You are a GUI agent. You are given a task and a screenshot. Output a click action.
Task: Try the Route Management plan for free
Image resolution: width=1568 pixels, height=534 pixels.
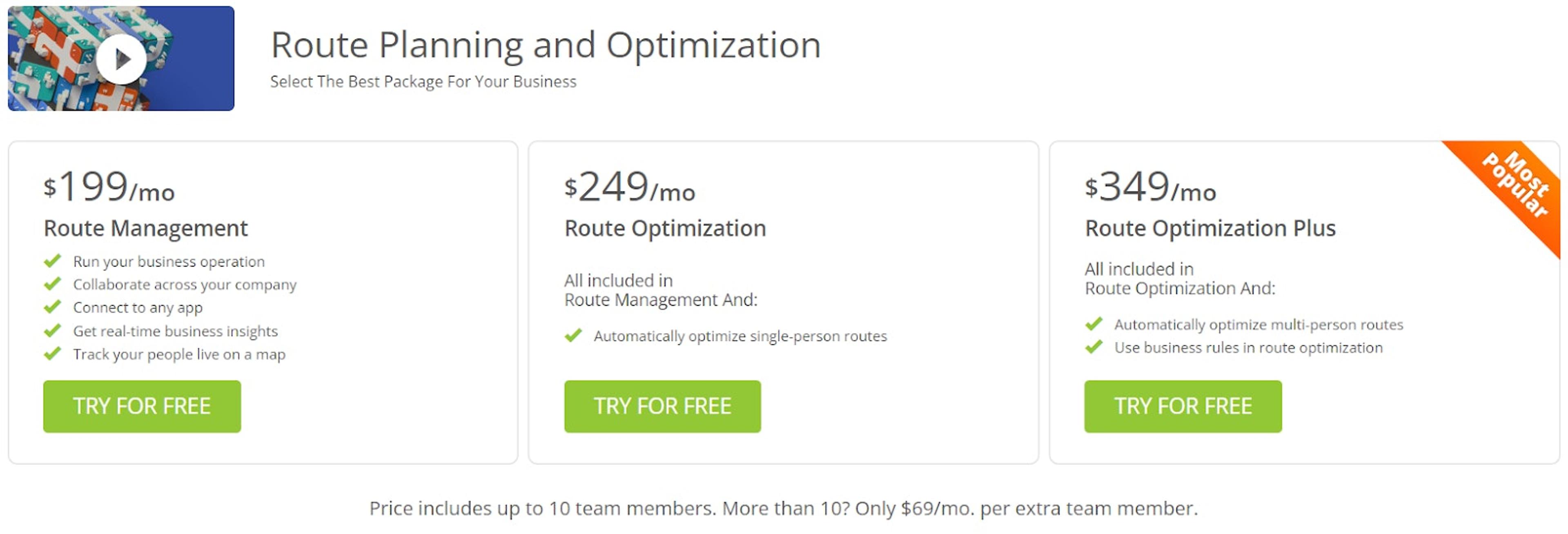(x=142, y=406)
